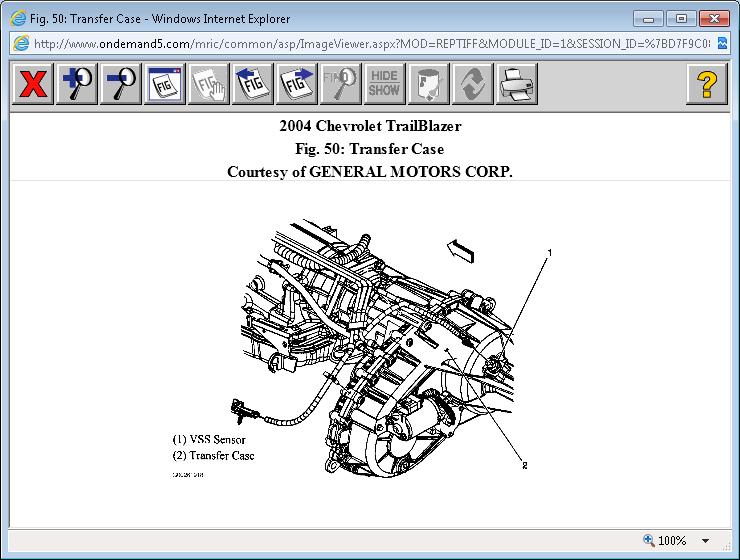740x560 pixels.
Task: Click the 100% zoom level button
Action: [x=666, y=541]
